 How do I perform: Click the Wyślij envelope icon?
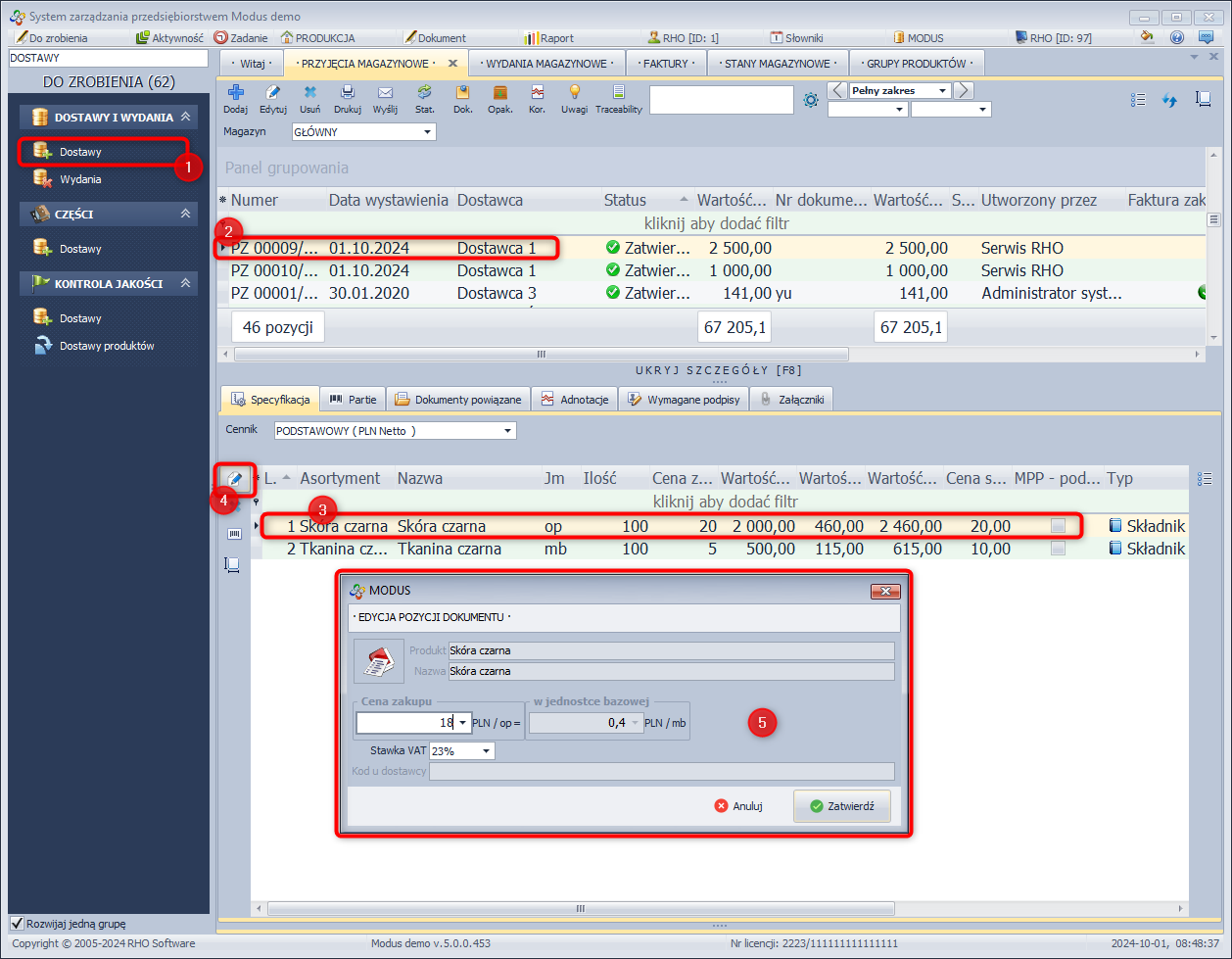[x=385, y=93]
